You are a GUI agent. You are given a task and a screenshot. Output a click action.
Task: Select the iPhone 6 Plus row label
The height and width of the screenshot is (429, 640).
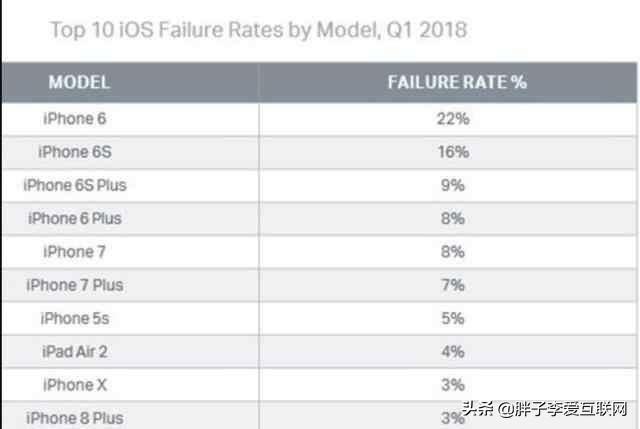[x=74, y=218]
